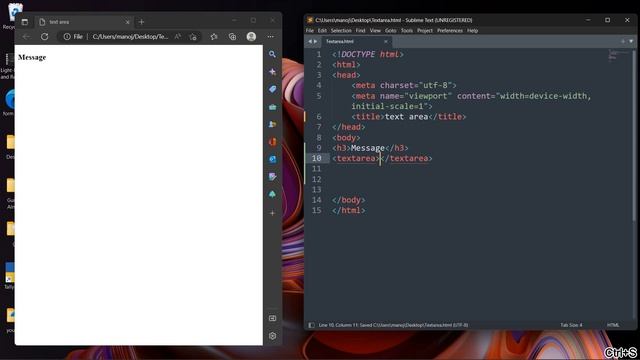The height and width of the screenshot is (360, 640).
Task: Open the Edit menu in Sublime Text
Action: pos(322,31)
